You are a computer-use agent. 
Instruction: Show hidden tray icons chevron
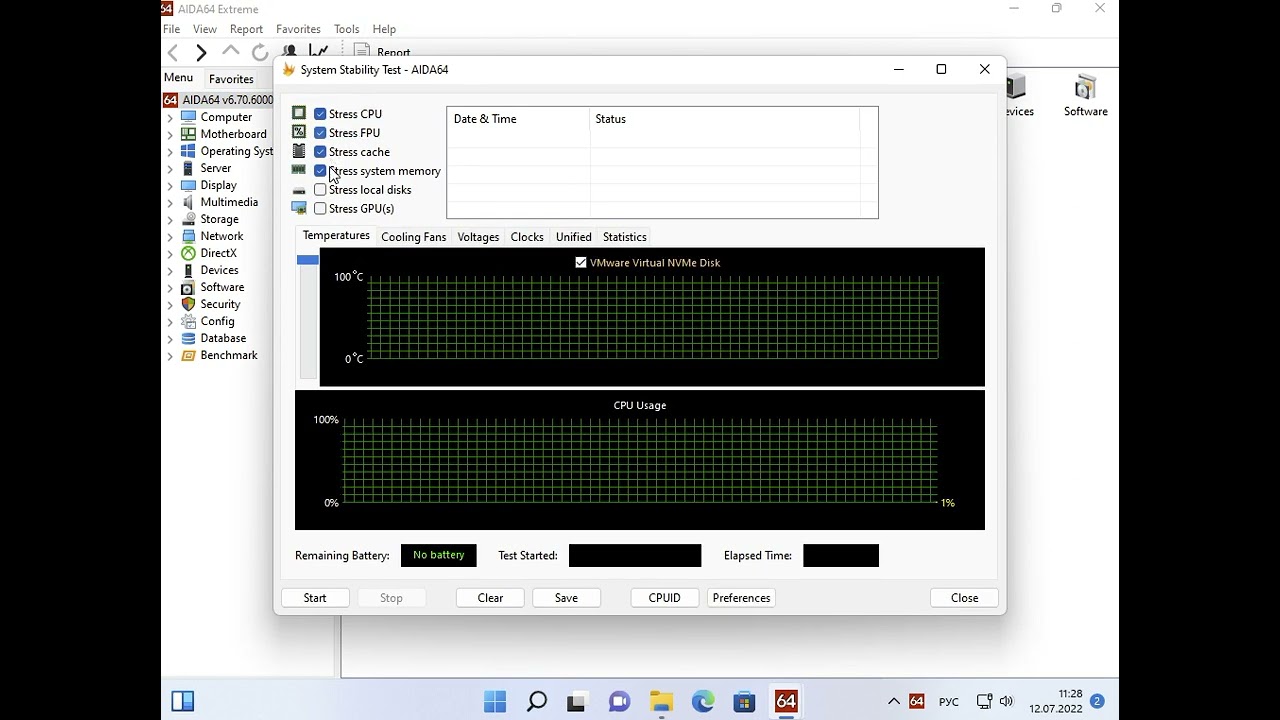click(x=893, y=702)
